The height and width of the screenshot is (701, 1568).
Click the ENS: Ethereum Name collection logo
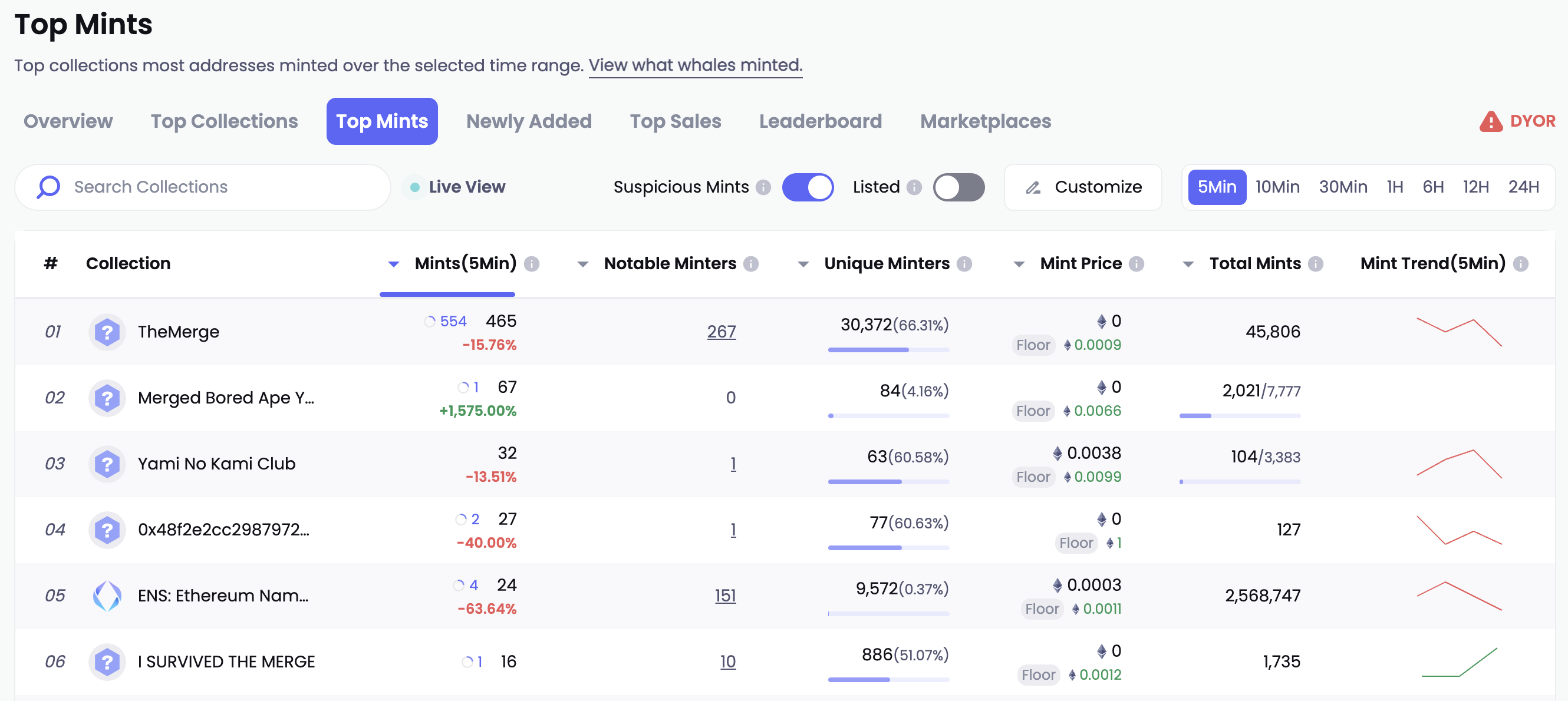pyautogui.click(x=107, y=596)
